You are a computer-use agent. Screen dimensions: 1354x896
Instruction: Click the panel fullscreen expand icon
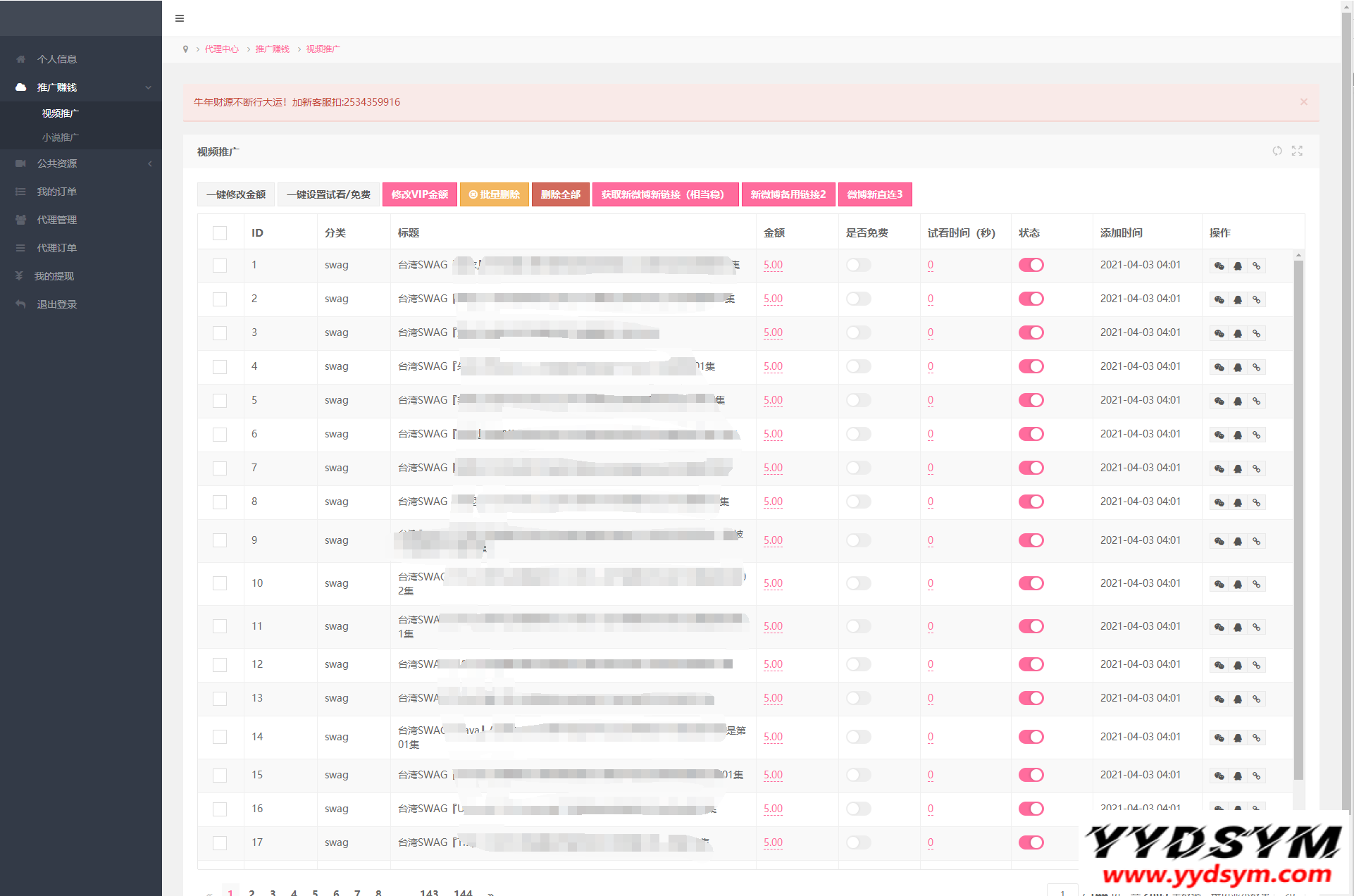1297,151
